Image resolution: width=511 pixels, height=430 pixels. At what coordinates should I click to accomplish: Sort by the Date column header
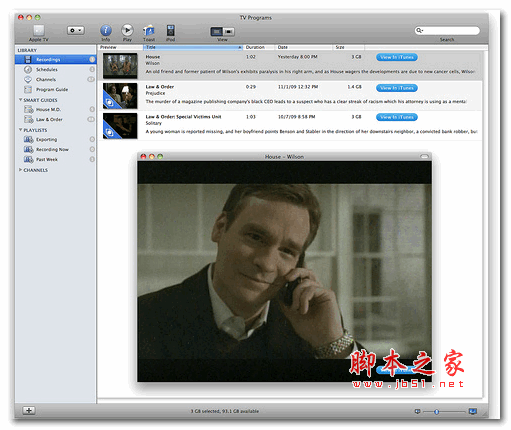coord(304,47)
